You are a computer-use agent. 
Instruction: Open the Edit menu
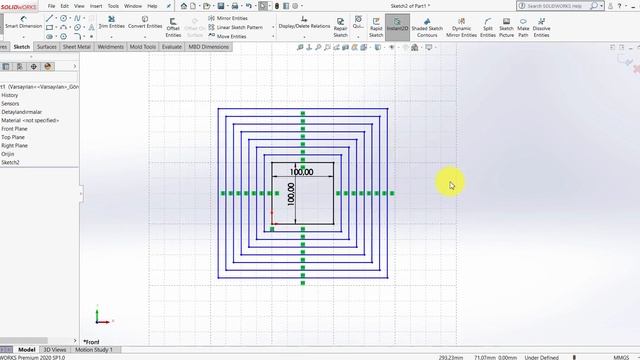tap(64, 6)
